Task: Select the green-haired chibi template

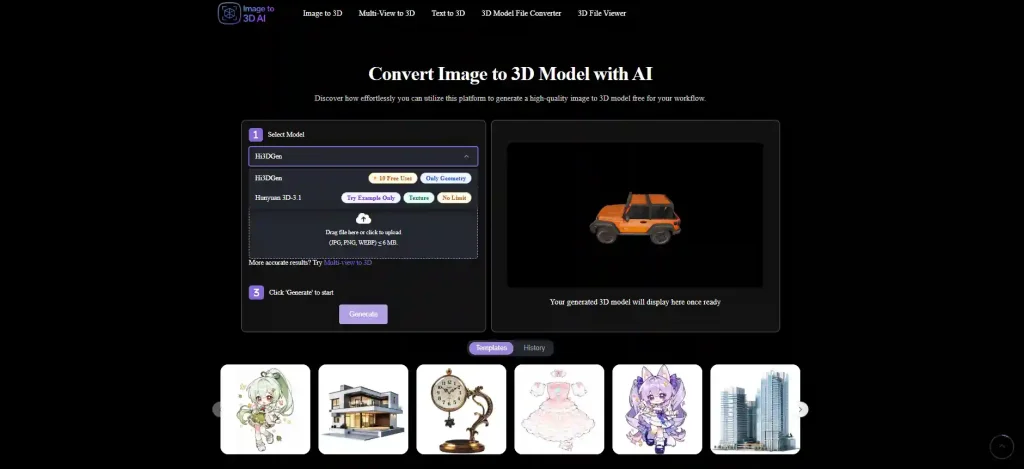Action: point(265,409)
